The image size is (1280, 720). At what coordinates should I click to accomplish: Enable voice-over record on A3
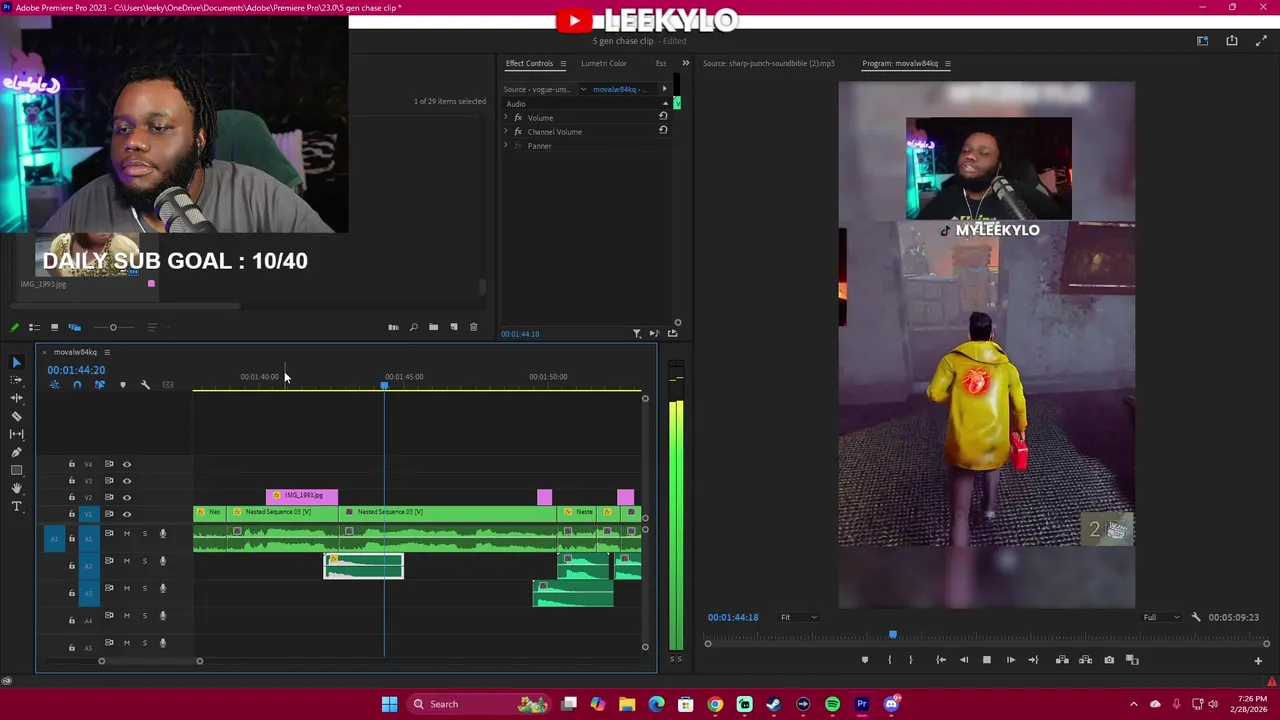tap(162, 588)
